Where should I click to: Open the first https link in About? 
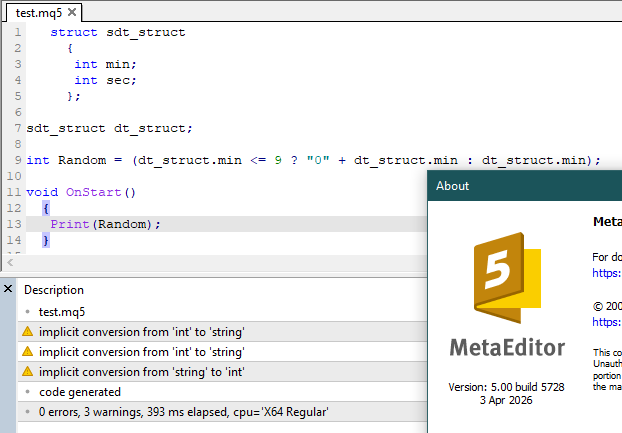point(607,271)
